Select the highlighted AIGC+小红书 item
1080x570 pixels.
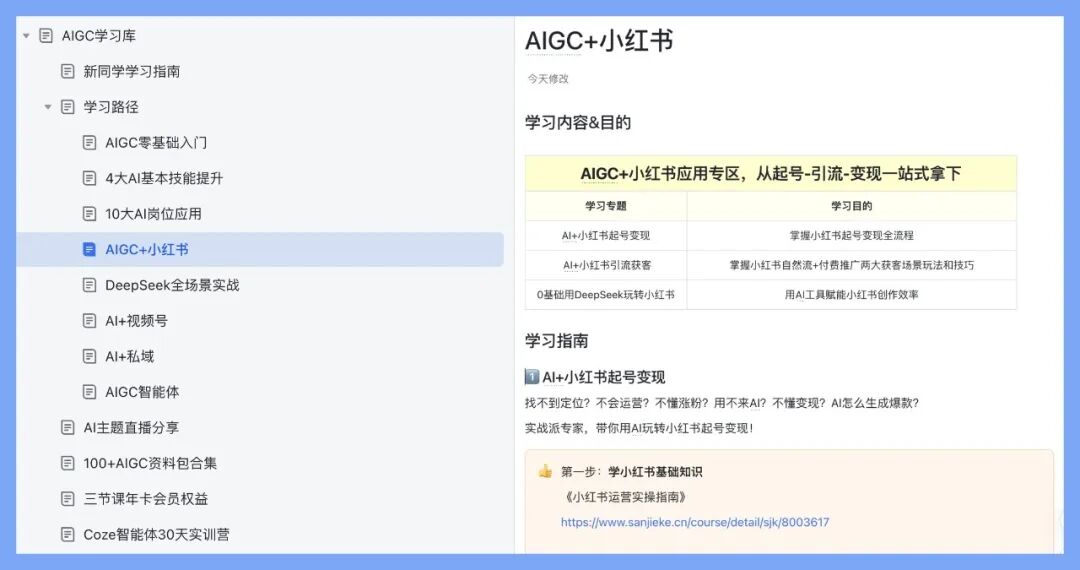point(260,249)
